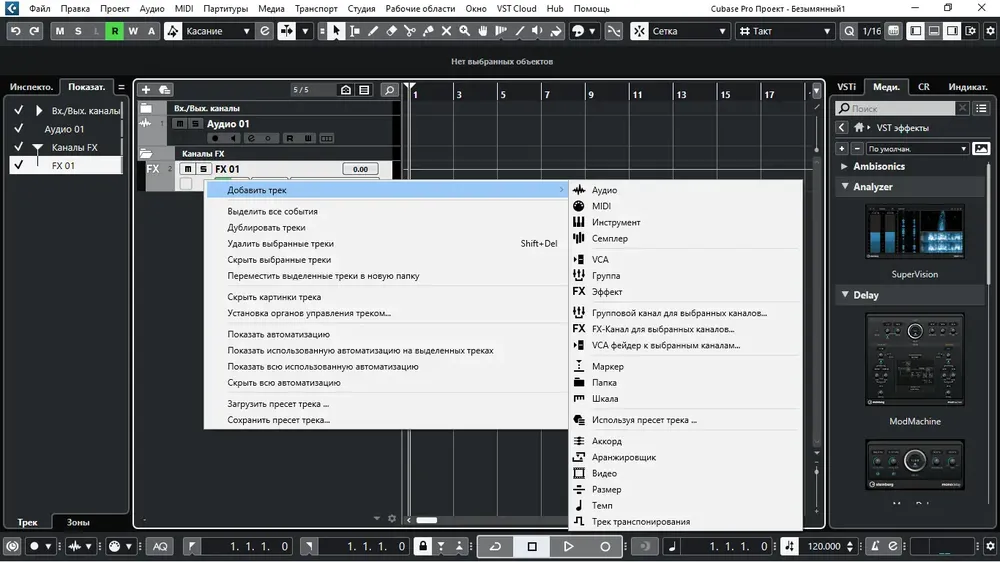Open the Студия menu
The image size is (1000, 562).
tap(361, 8)
